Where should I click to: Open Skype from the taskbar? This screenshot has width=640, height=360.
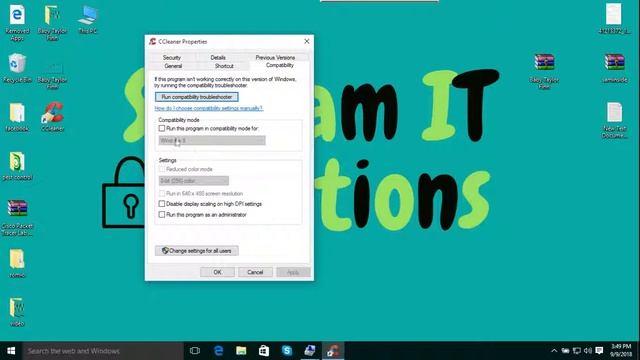[x=287, y=351]
